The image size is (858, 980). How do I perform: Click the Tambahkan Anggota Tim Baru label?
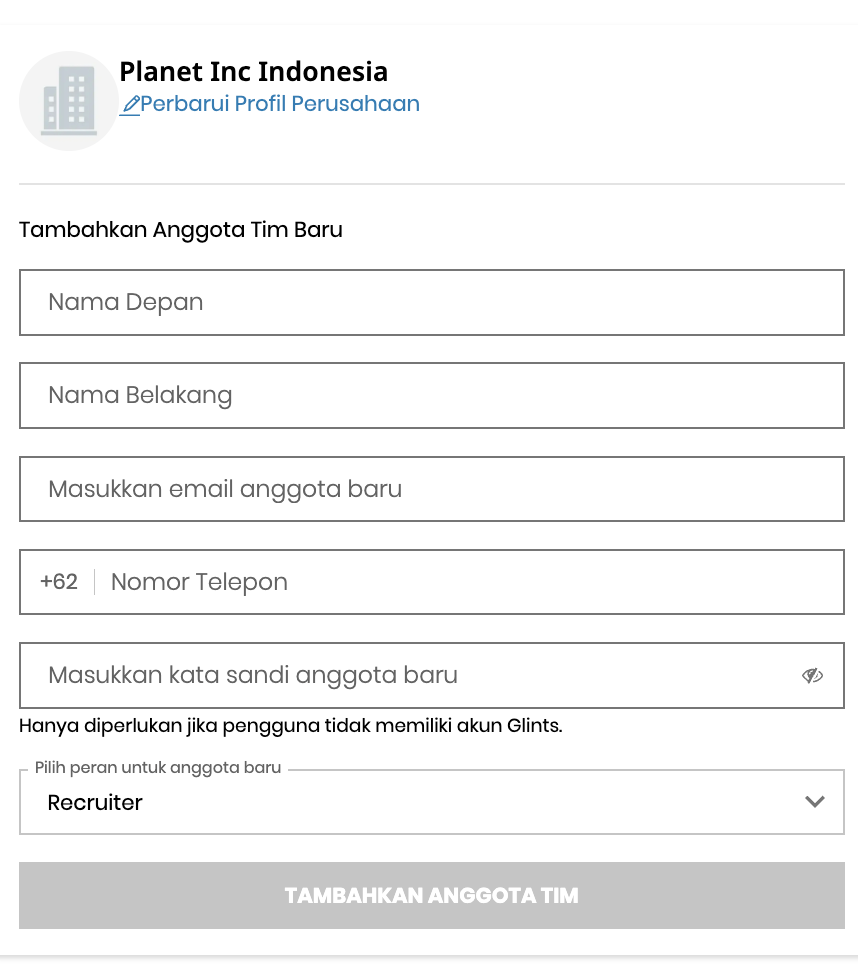(x=180, y=230)
